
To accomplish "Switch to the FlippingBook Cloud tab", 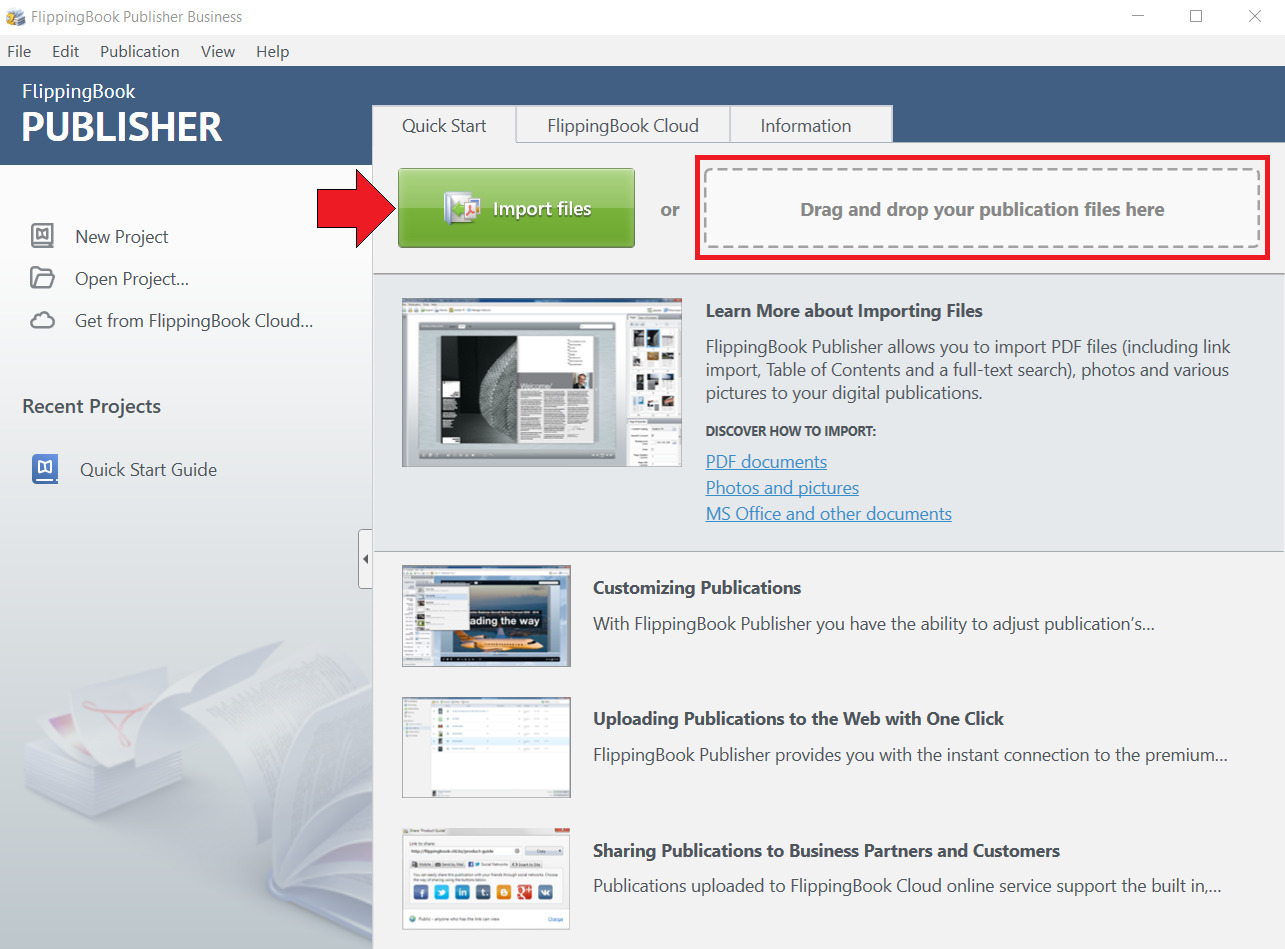I will coord(623,125).
